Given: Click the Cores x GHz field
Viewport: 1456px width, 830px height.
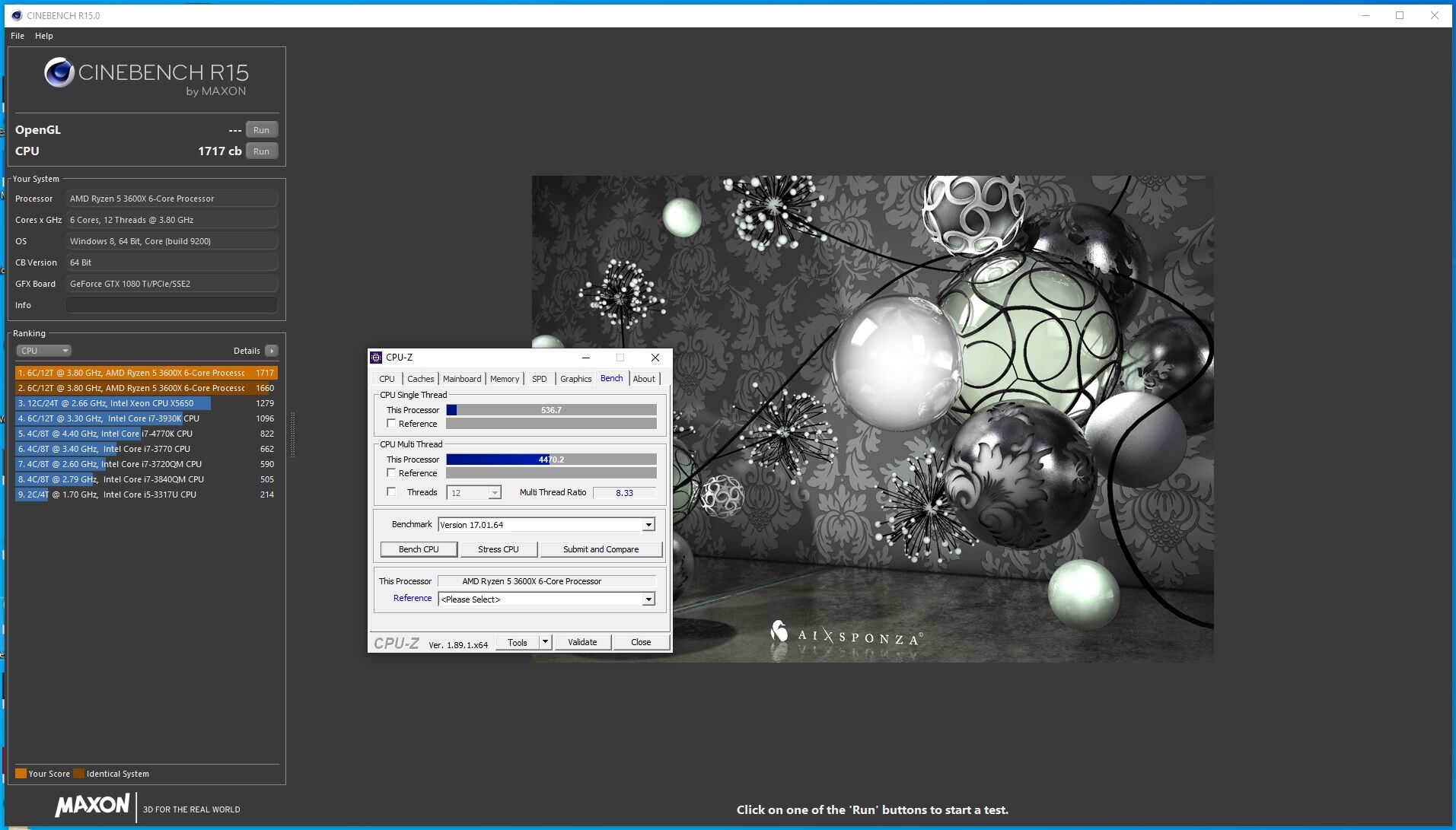Looking at the screenshot, I should [172, 220].
